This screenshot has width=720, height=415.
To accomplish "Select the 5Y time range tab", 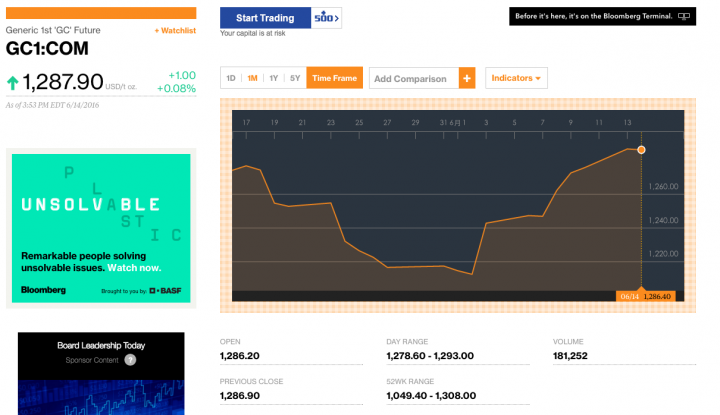I will click(x=295, y=78).
